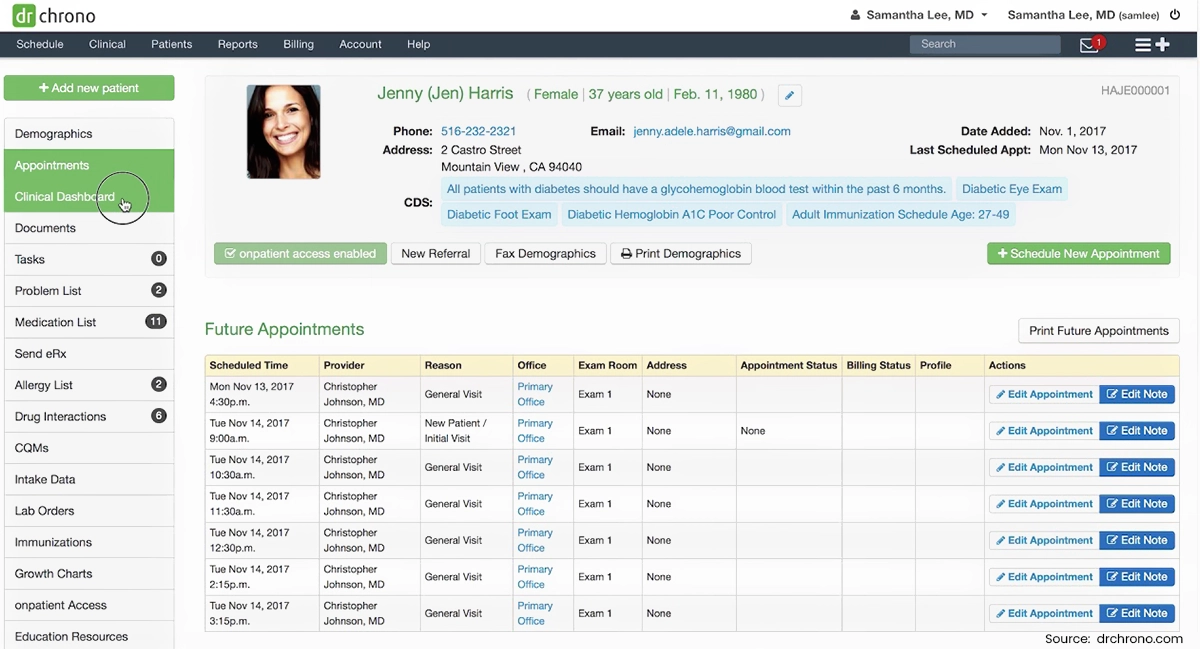Open the Billing menu
The width and height of the screenshot is (1200, 649).
[298, 44]
